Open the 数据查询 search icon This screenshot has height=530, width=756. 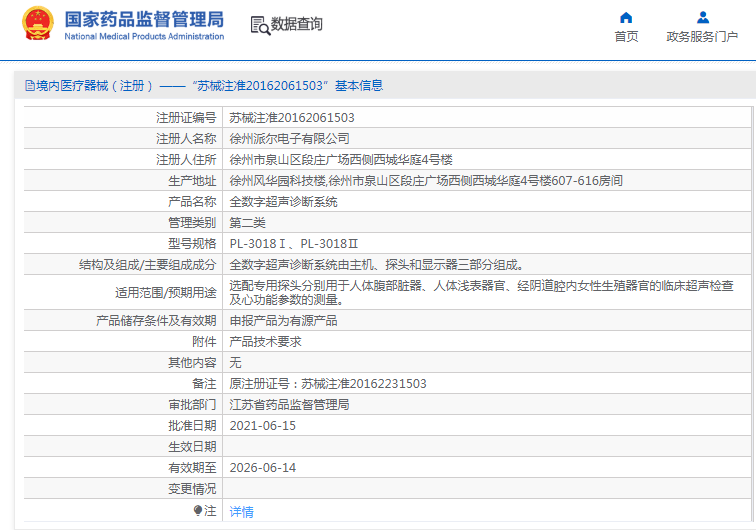[260, 25]
